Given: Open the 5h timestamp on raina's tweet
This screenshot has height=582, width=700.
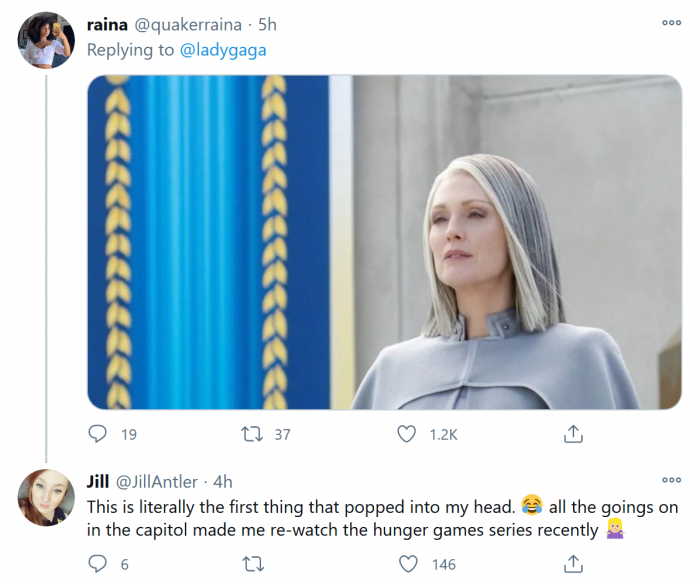Looking at the screenshot, I should pyautogui.click(x=267, y=24).
